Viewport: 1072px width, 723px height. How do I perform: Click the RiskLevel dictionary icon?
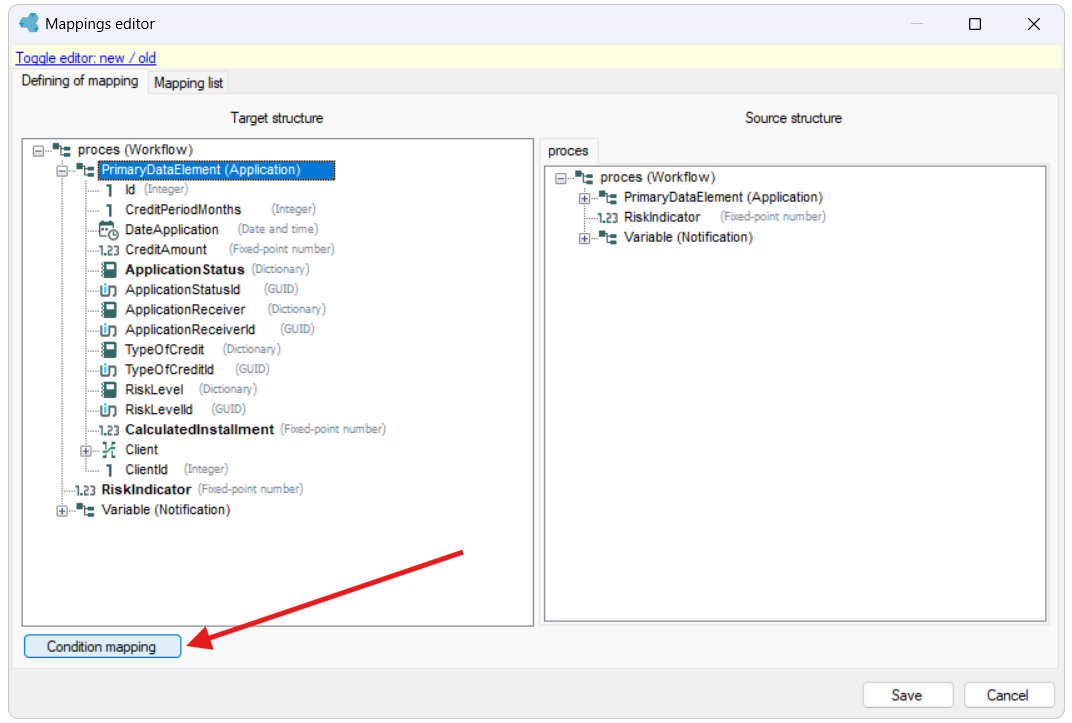click(109, 390)
